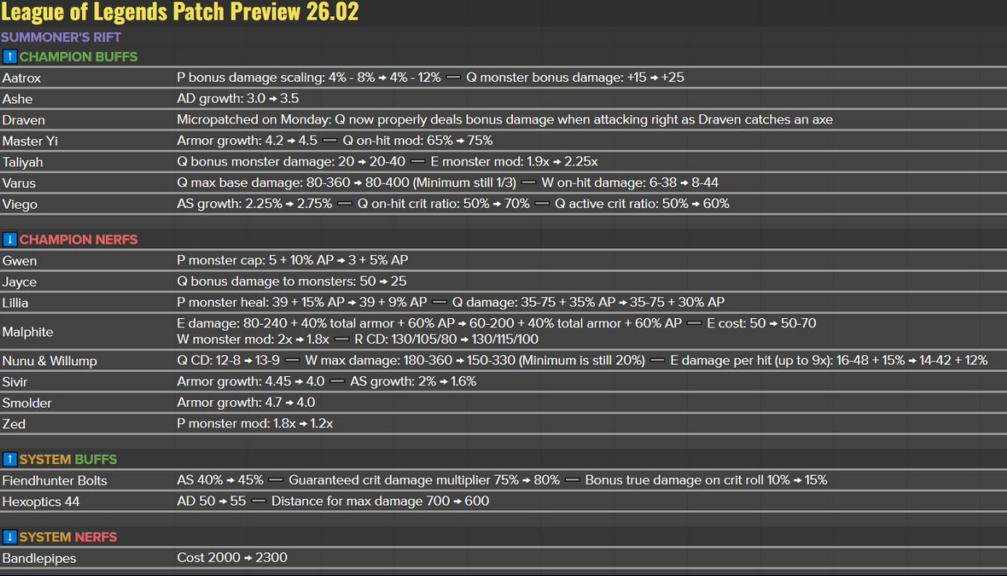
Task: Click the up-arrow icon beside Champion Buffs
Action: tap(10, 57)
